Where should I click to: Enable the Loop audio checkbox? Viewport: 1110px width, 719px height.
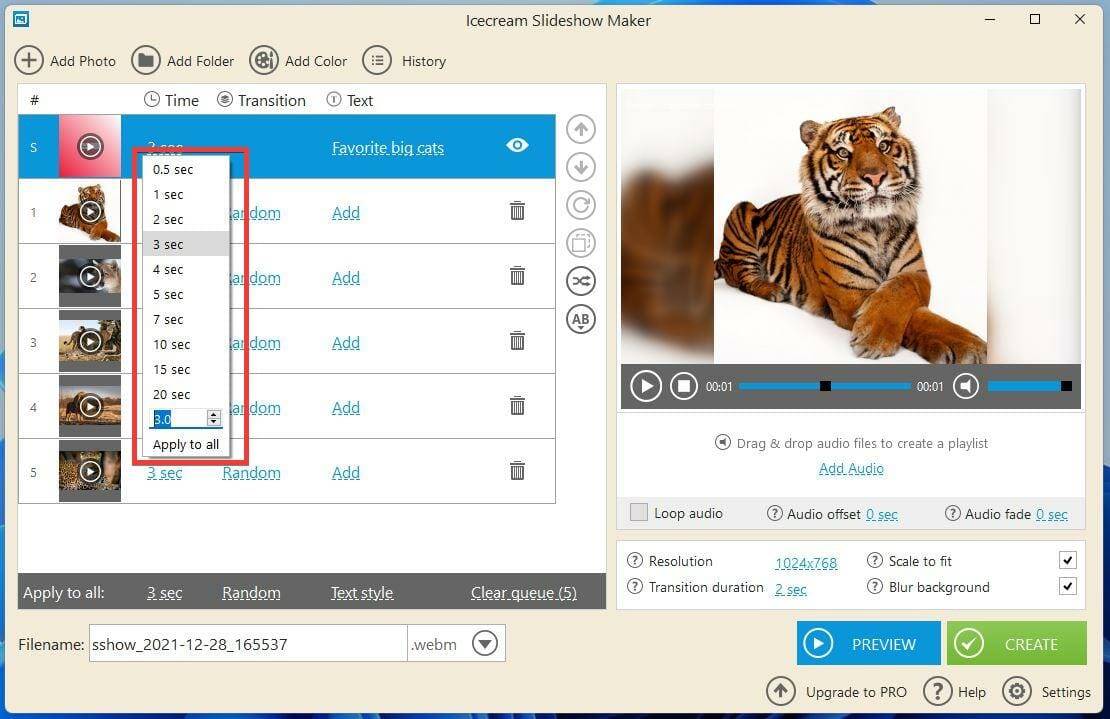pos(639,513)
